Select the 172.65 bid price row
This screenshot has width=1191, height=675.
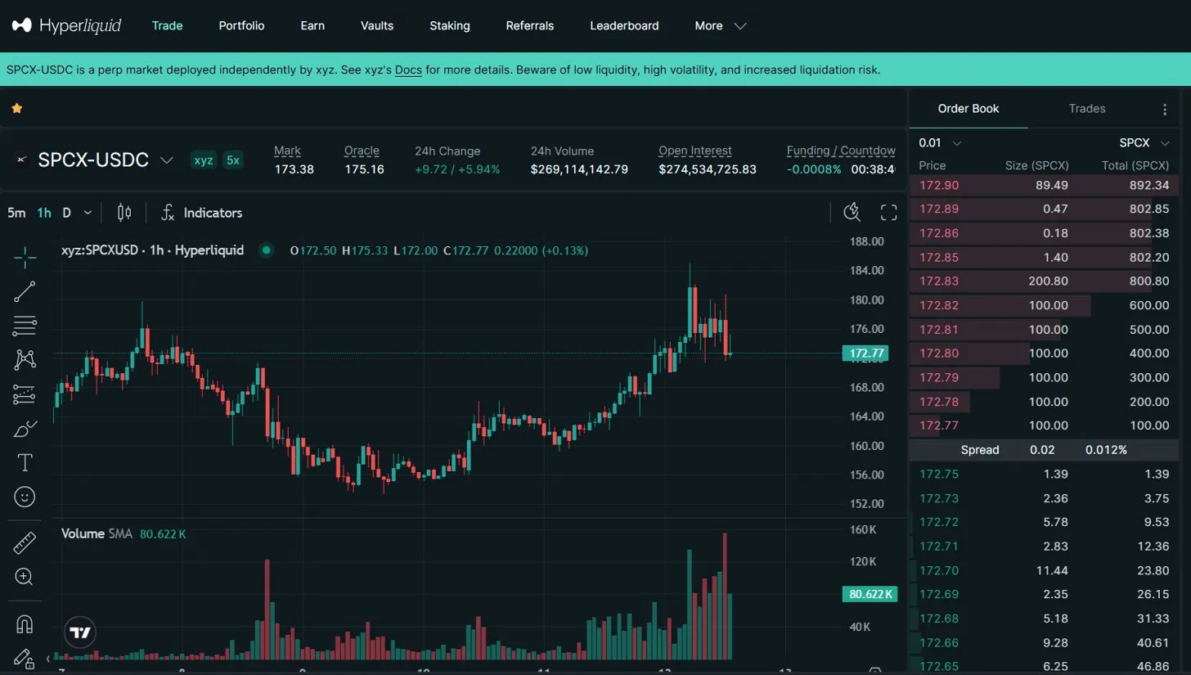click(1044, 666)
